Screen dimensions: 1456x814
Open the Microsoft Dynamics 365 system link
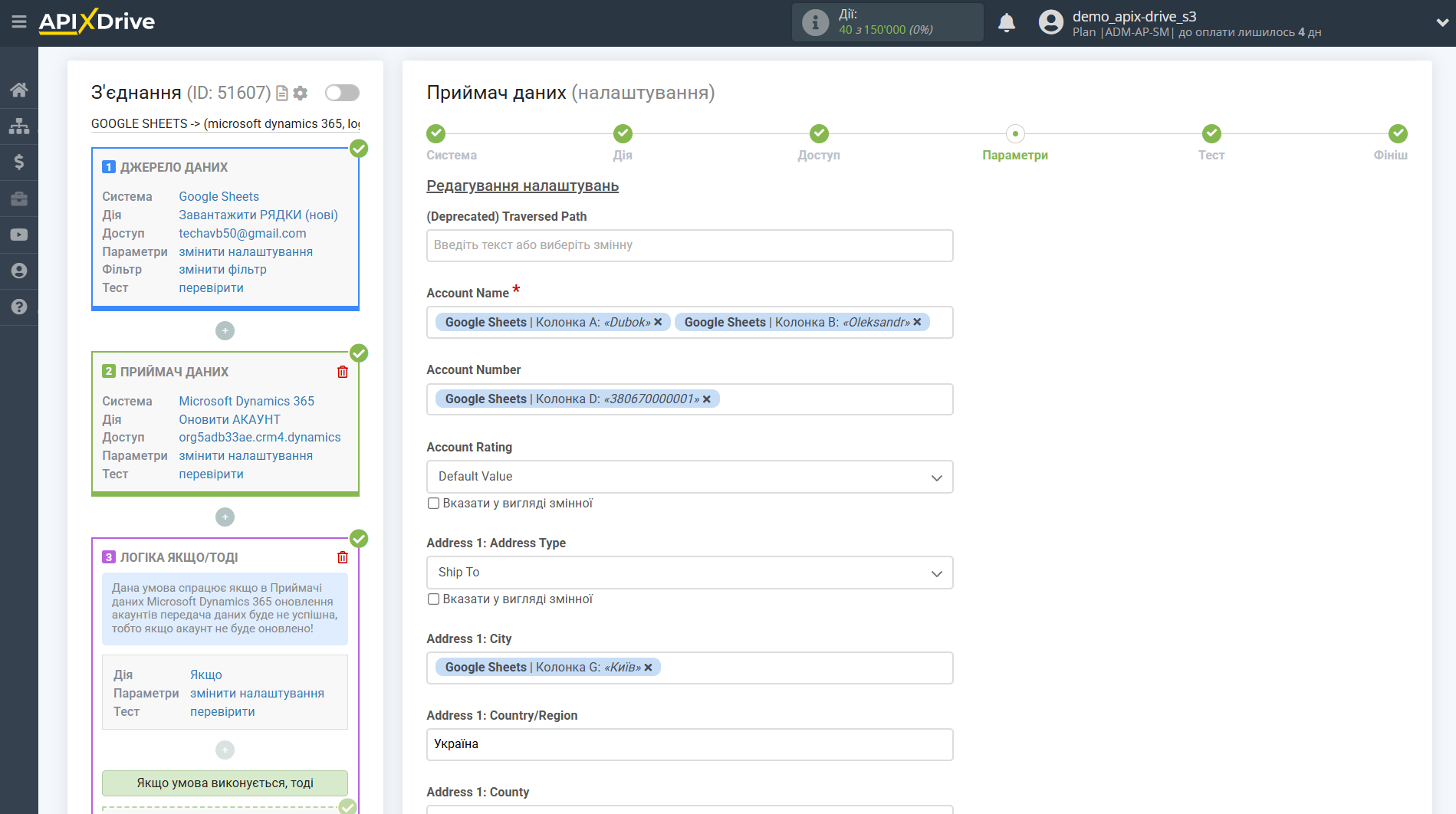(x=246, y=401)
